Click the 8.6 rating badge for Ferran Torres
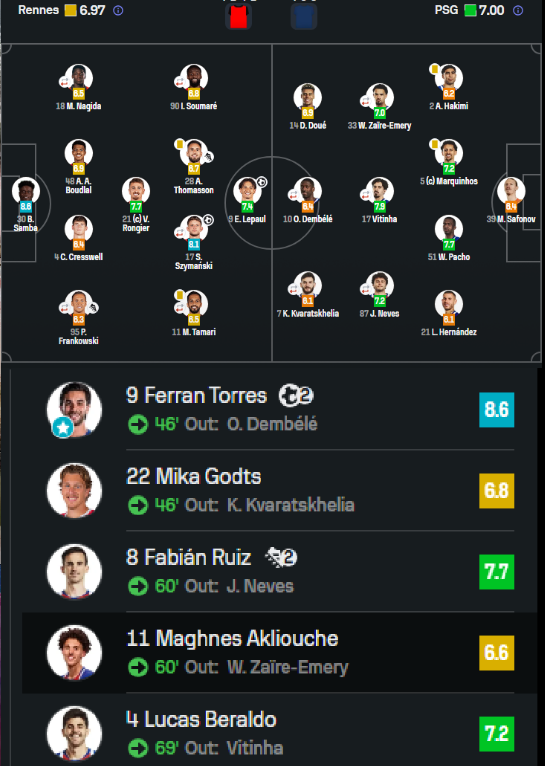 pos(497,409)
